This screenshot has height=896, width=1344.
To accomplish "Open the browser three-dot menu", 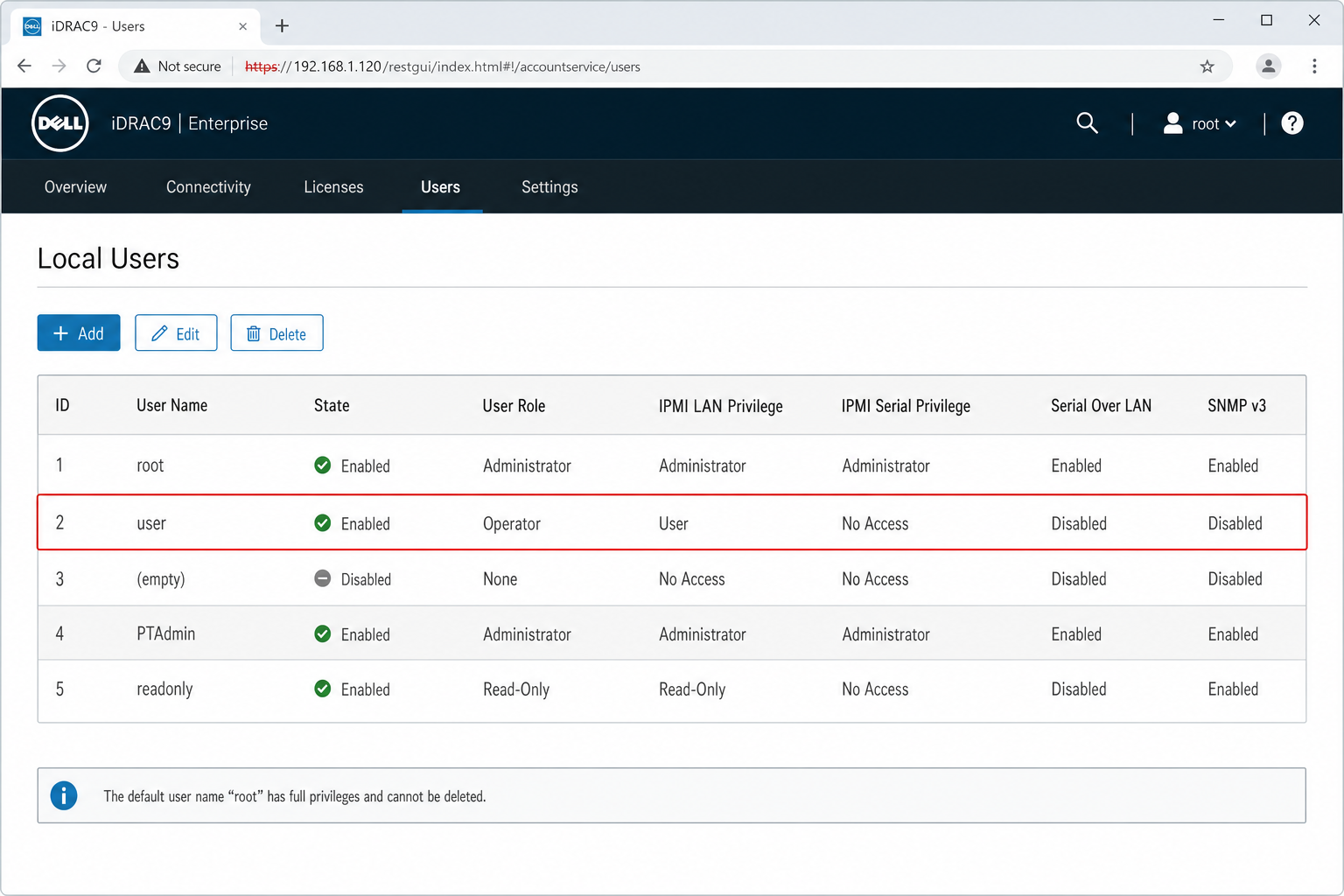I will (1314, 66).
